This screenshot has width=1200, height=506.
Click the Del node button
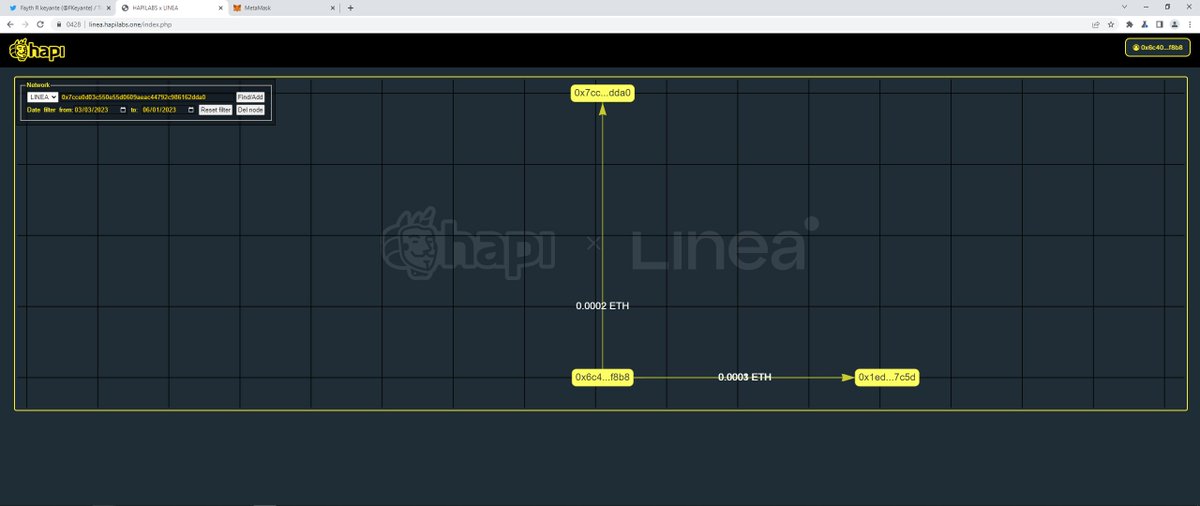(x=250, y=110)
